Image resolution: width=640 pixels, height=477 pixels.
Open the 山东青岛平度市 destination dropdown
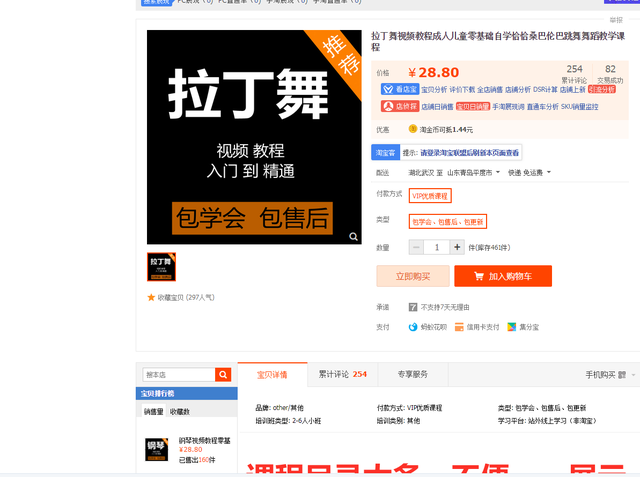coord(473,173)
